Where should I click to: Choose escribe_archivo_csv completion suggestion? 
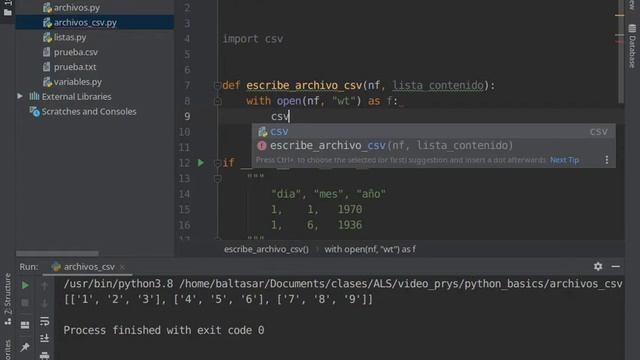[433, 146]
